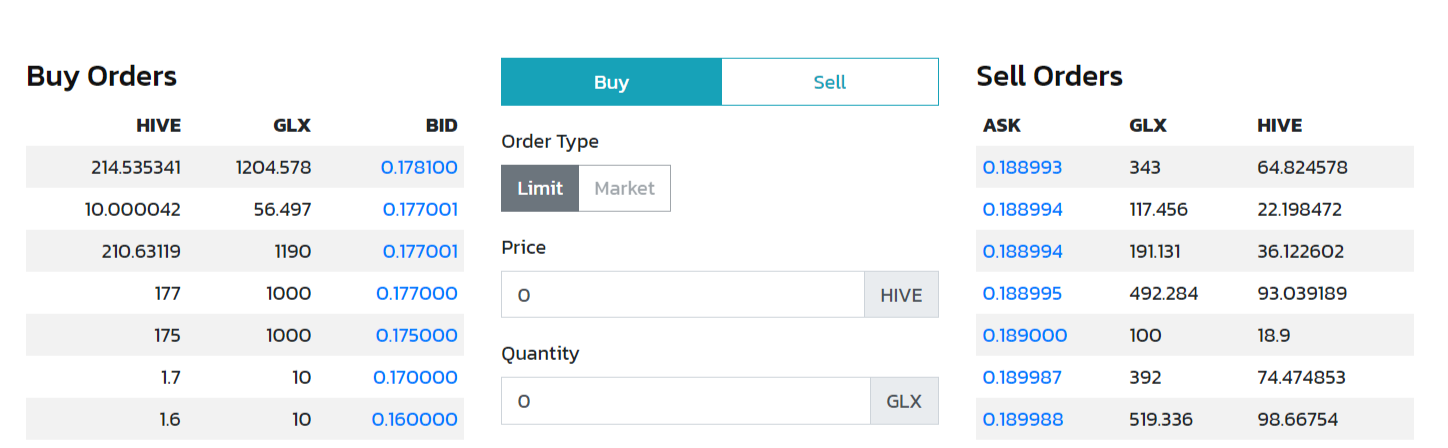Select ask price 0.188993
Image resolution: width=1448 pixels, height=448 pixels.
[1022, 167]
